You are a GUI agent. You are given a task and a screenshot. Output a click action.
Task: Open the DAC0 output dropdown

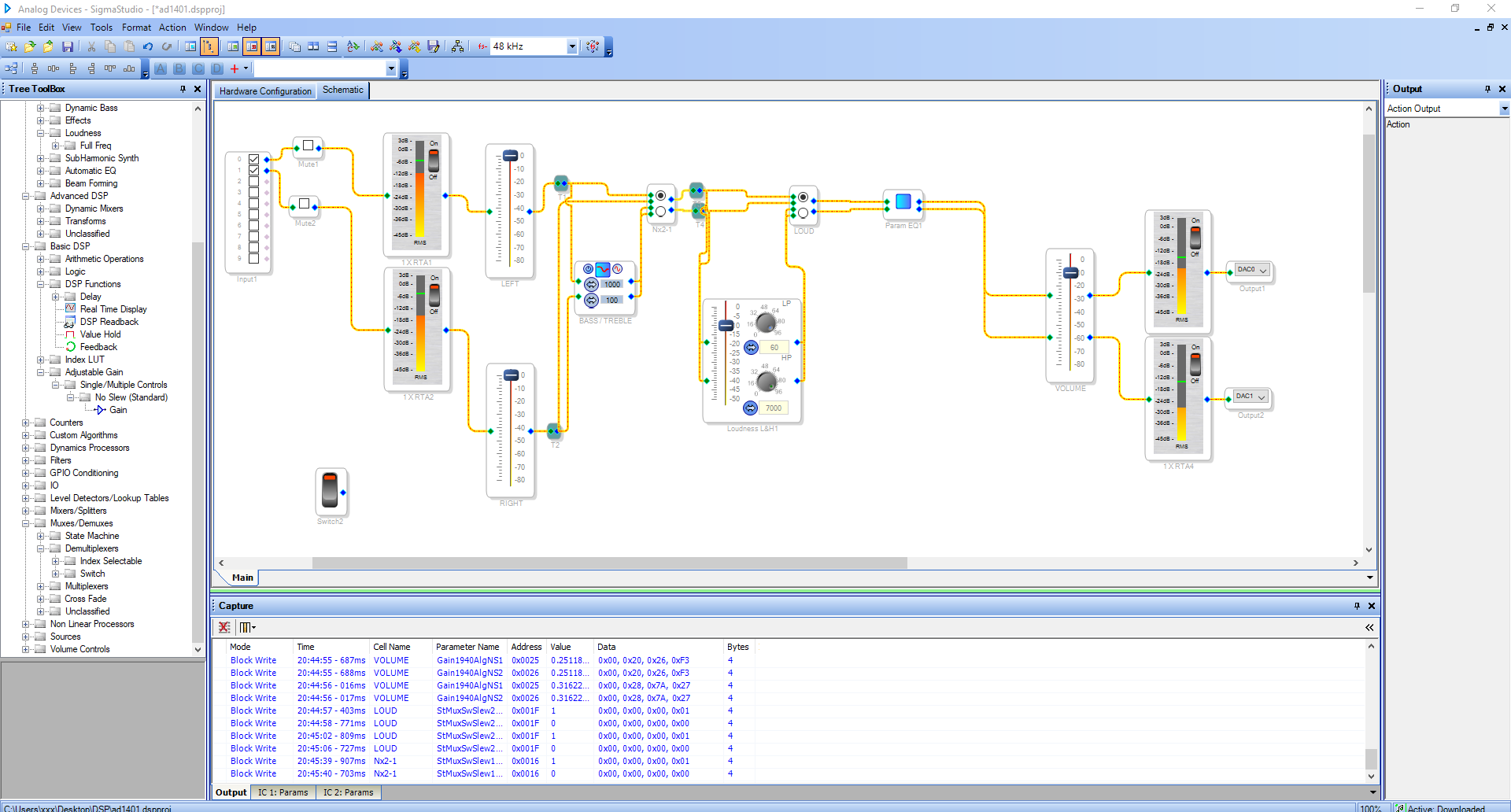(x=1262, y=271)
